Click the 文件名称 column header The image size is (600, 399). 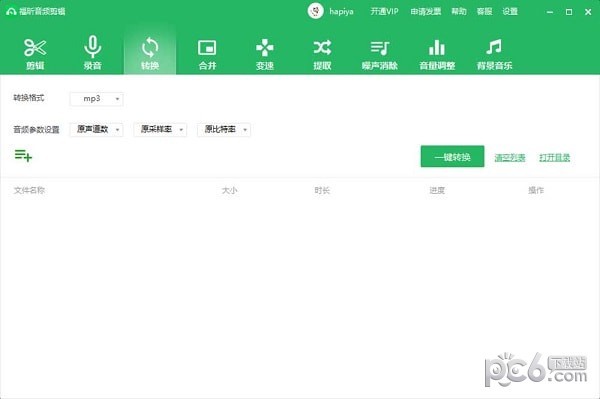click(x=29, y=190)
